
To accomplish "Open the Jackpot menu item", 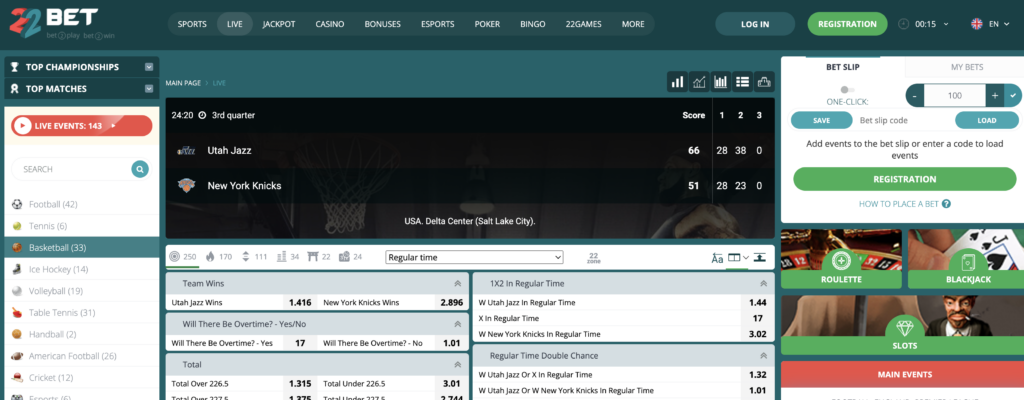I will click(x=279, y=24).
